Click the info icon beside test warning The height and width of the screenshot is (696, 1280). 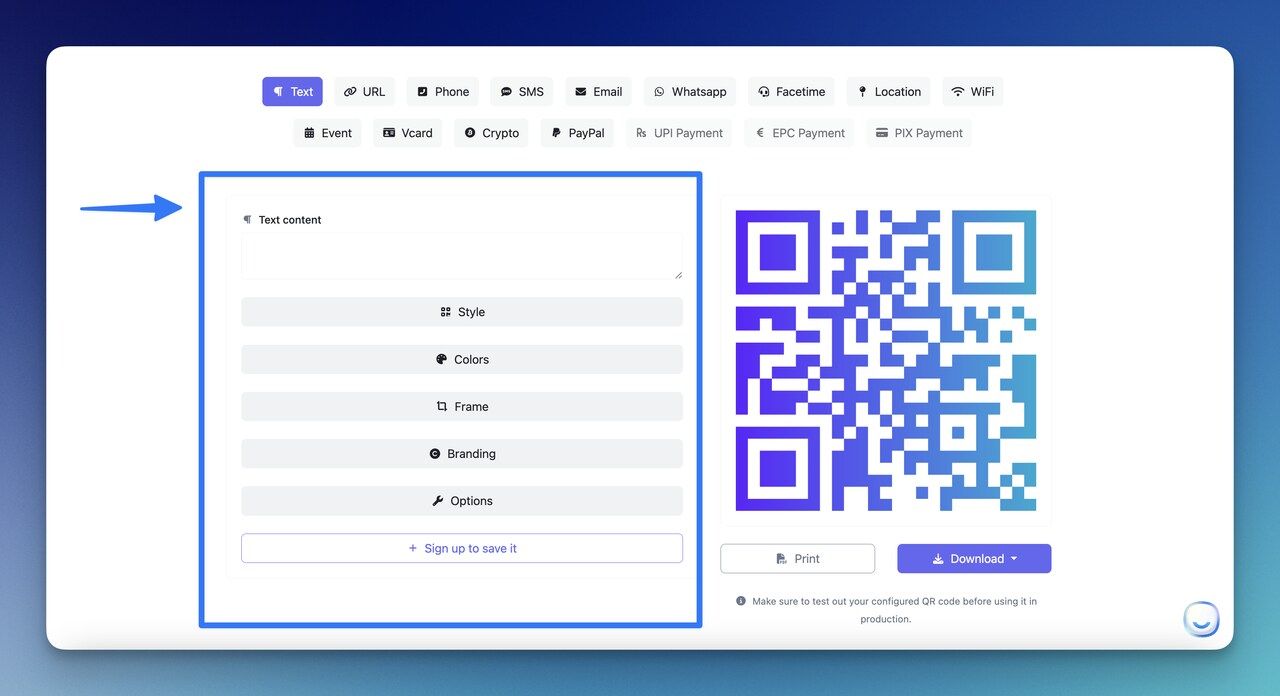click(x=741, y=601)
